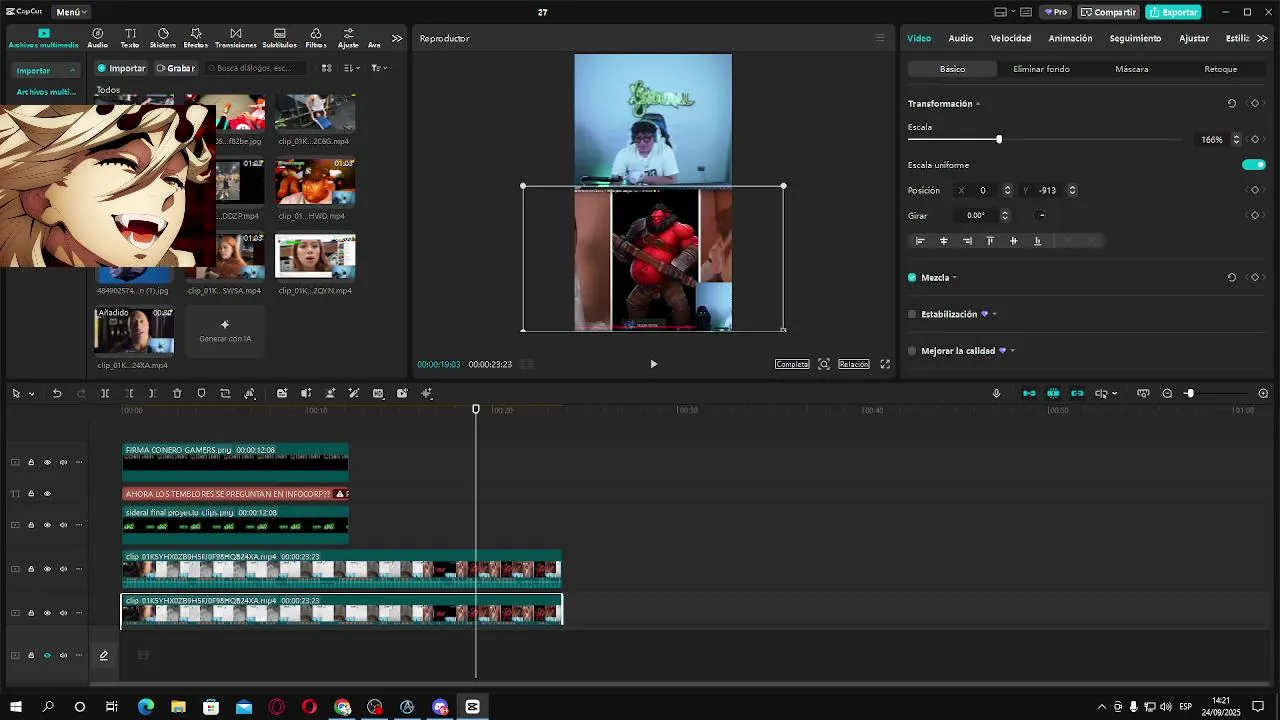Click the Relación aspect ratio button

(x=853, y=364)
